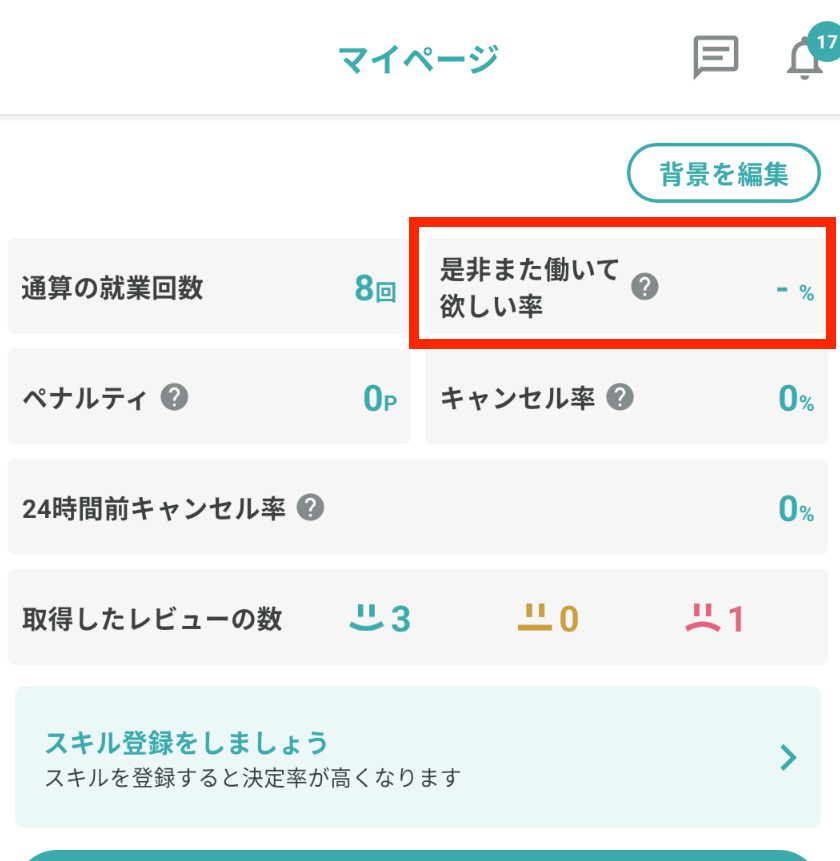Tap the キャンセル率 0% value

point(796,399)
